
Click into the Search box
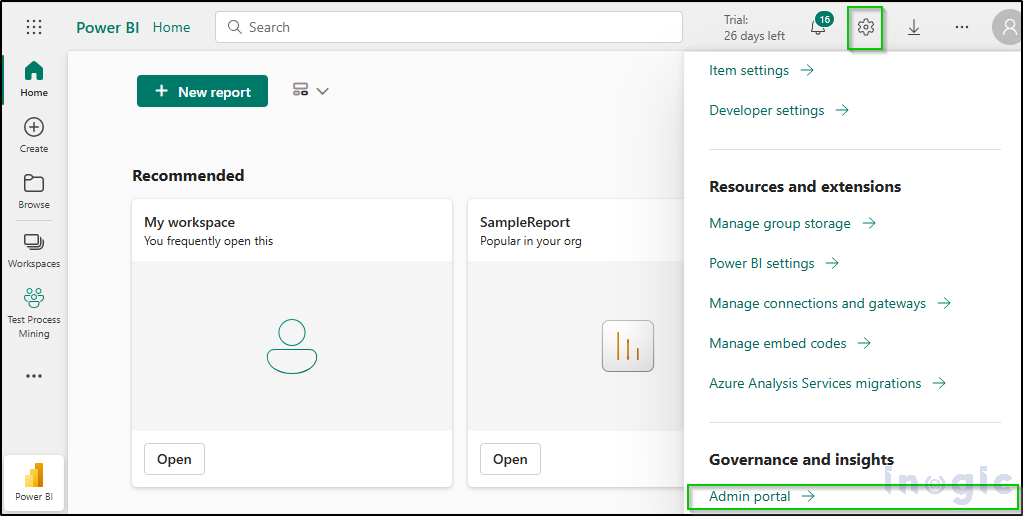pyautogui.click(x=449, y=27)
